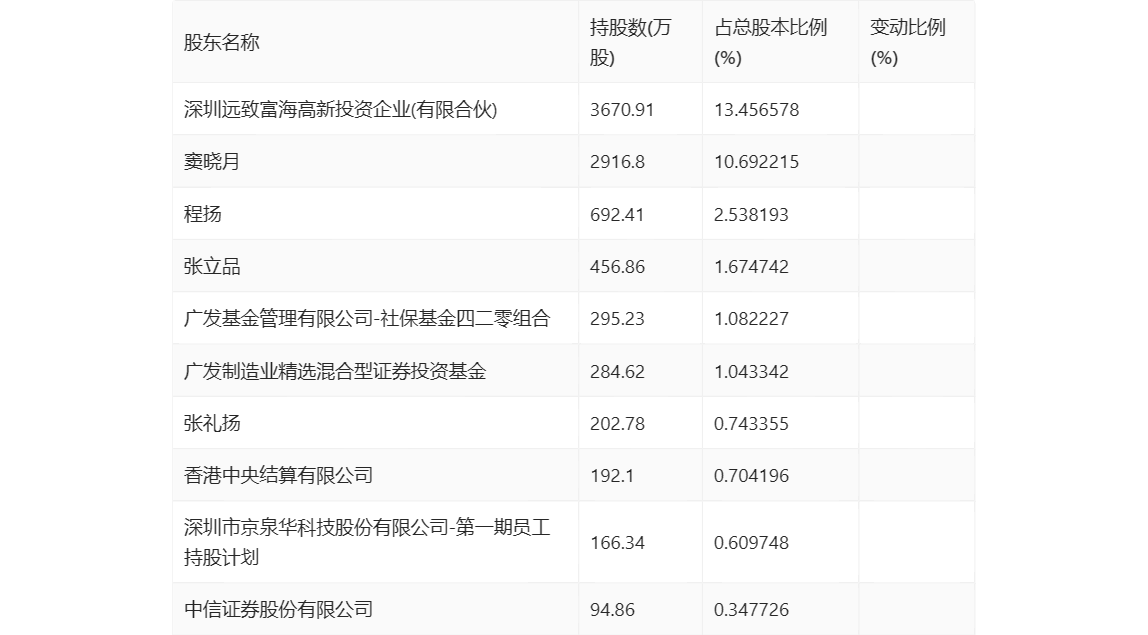Click the value 295.23
The height and width of the screenshot is (635, 1148).
[617, 319]
